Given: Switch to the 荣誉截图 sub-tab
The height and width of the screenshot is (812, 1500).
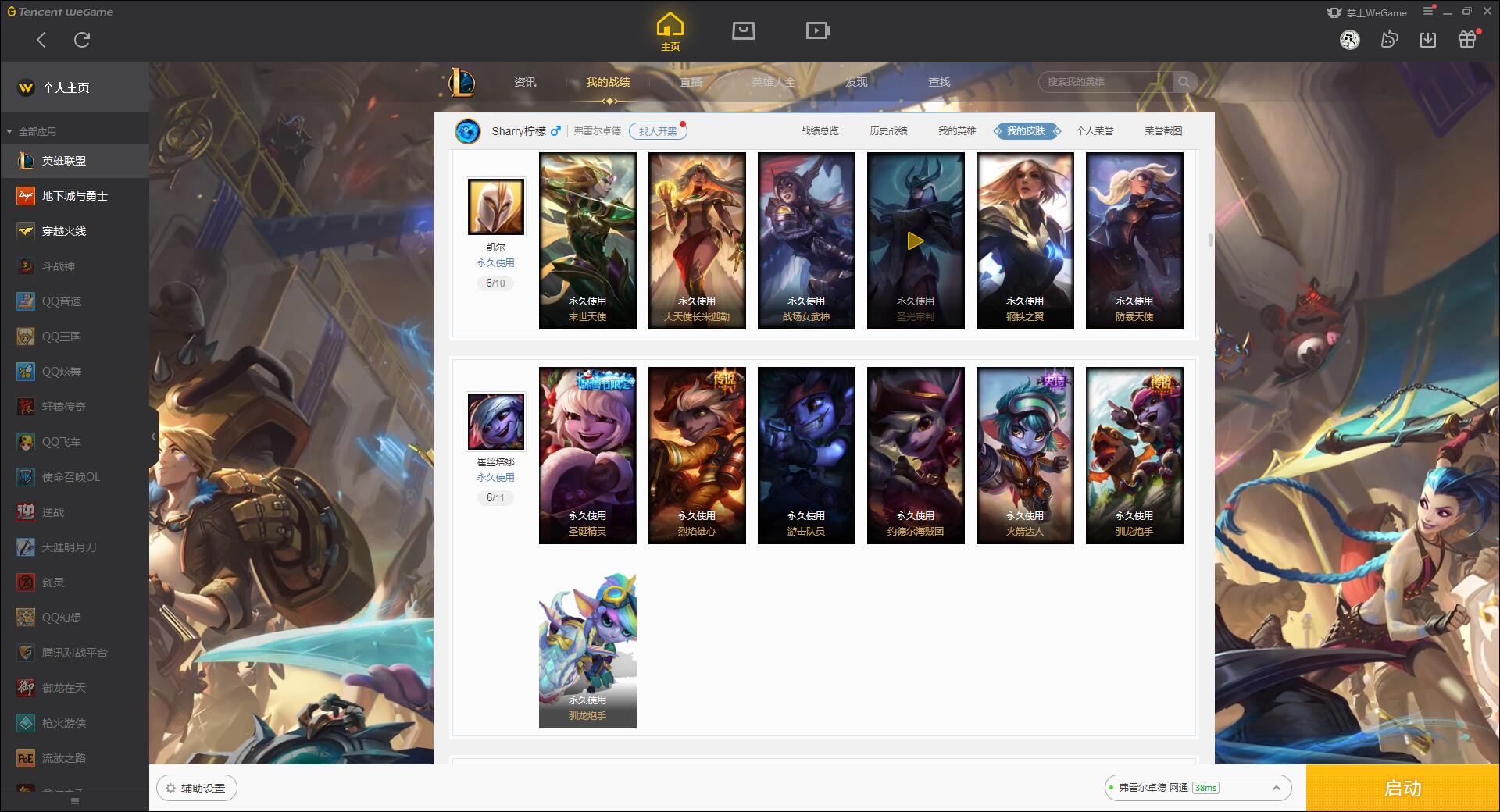Looking at the screenshot, I should (x=1163, y=131).
